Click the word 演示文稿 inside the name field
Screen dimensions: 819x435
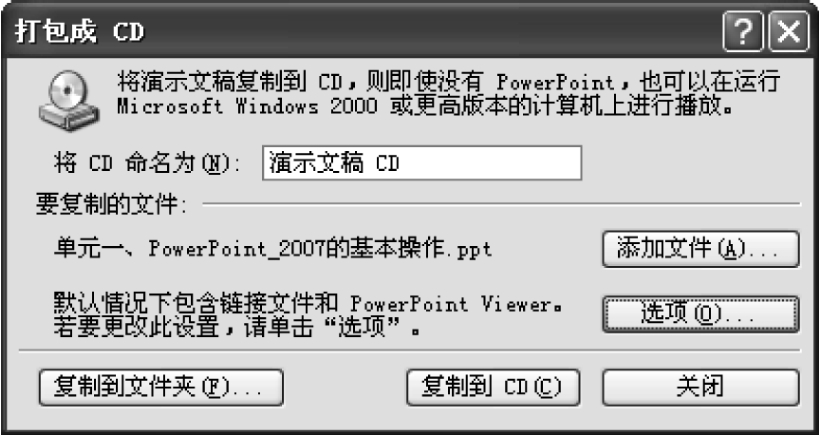pyautogui.click(x=316, y=164)
